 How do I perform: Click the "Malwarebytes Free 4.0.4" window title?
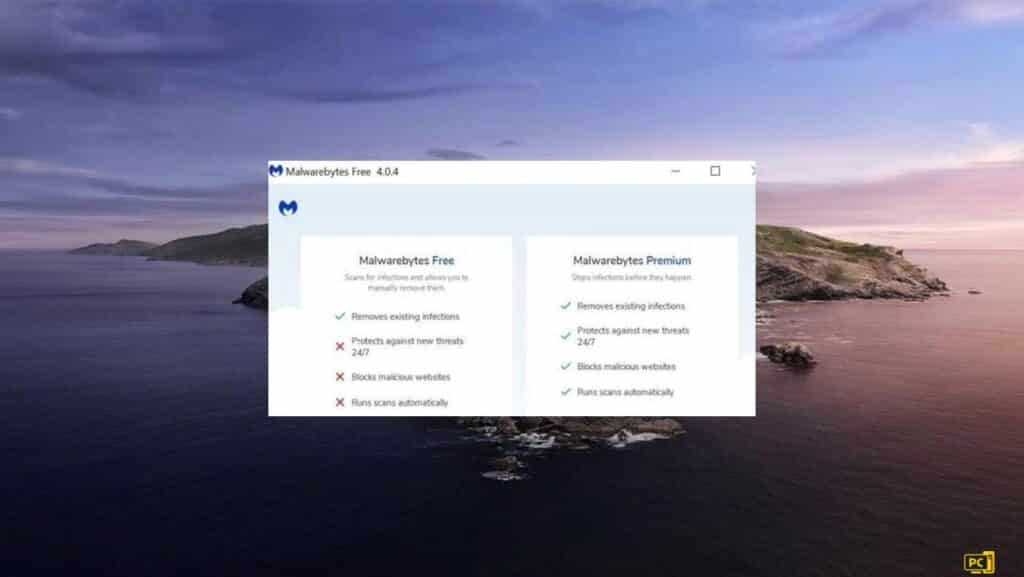(x=342, y=172)
